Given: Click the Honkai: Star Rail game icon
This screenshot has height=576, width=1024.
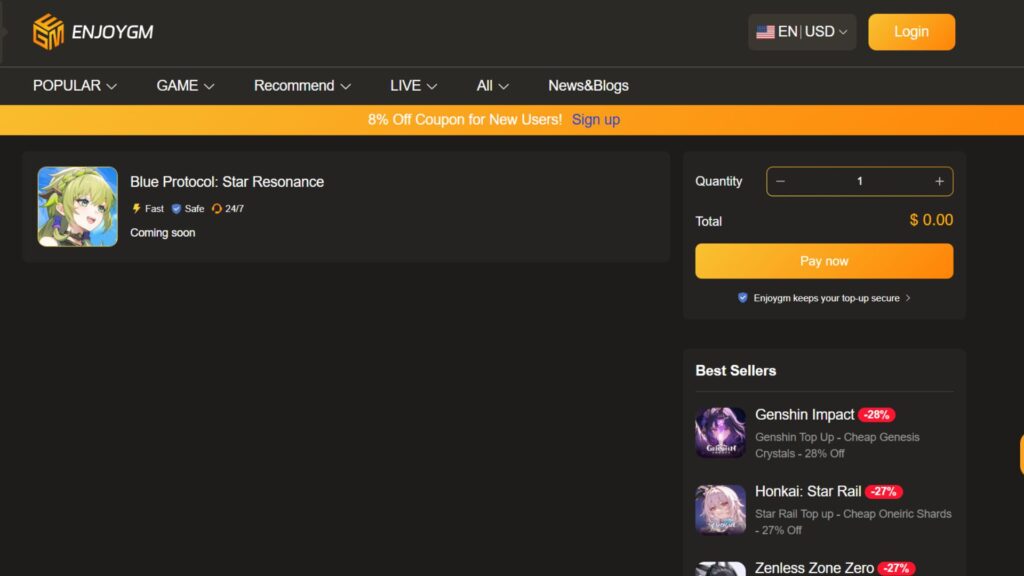Looking at the screenshot, I should pyautogui.click(x=720, y=509).
